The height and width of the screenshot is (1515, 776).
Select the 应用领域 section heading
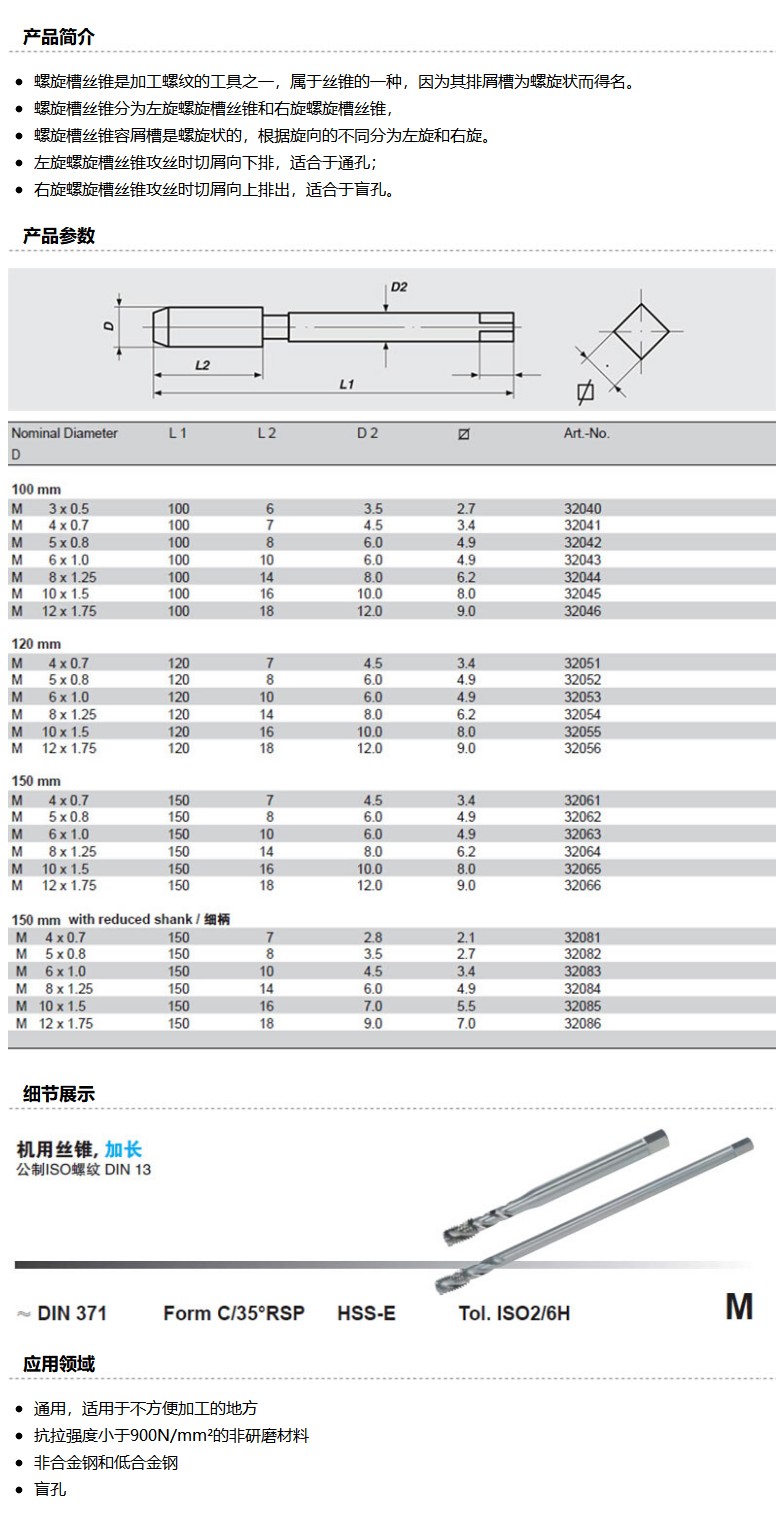pyautogui.click(x=59, y=1364)
